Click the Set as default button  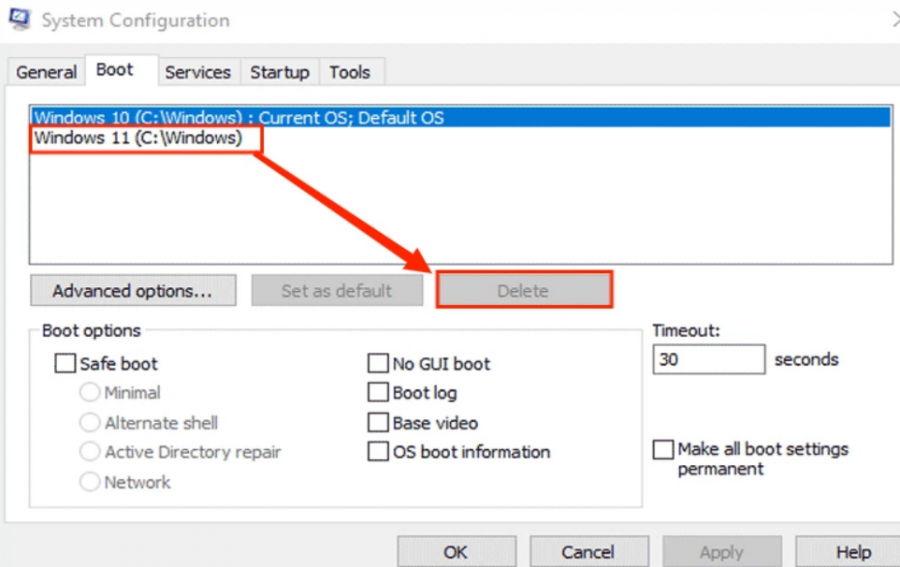click(336, 291)
